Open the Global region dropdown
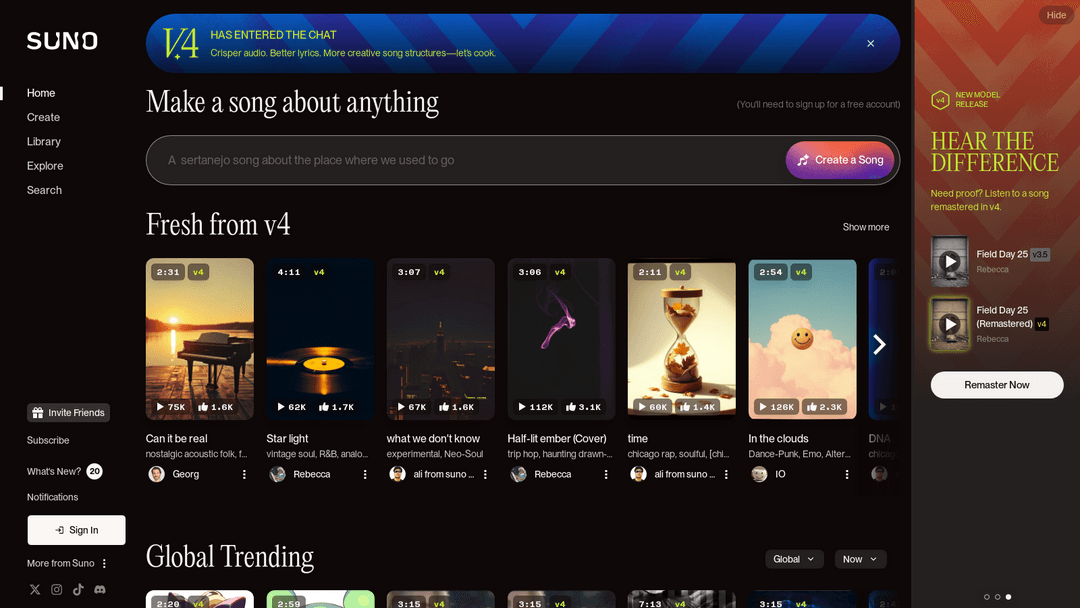This screenshot has width=1080, height=608. point(794,559)
